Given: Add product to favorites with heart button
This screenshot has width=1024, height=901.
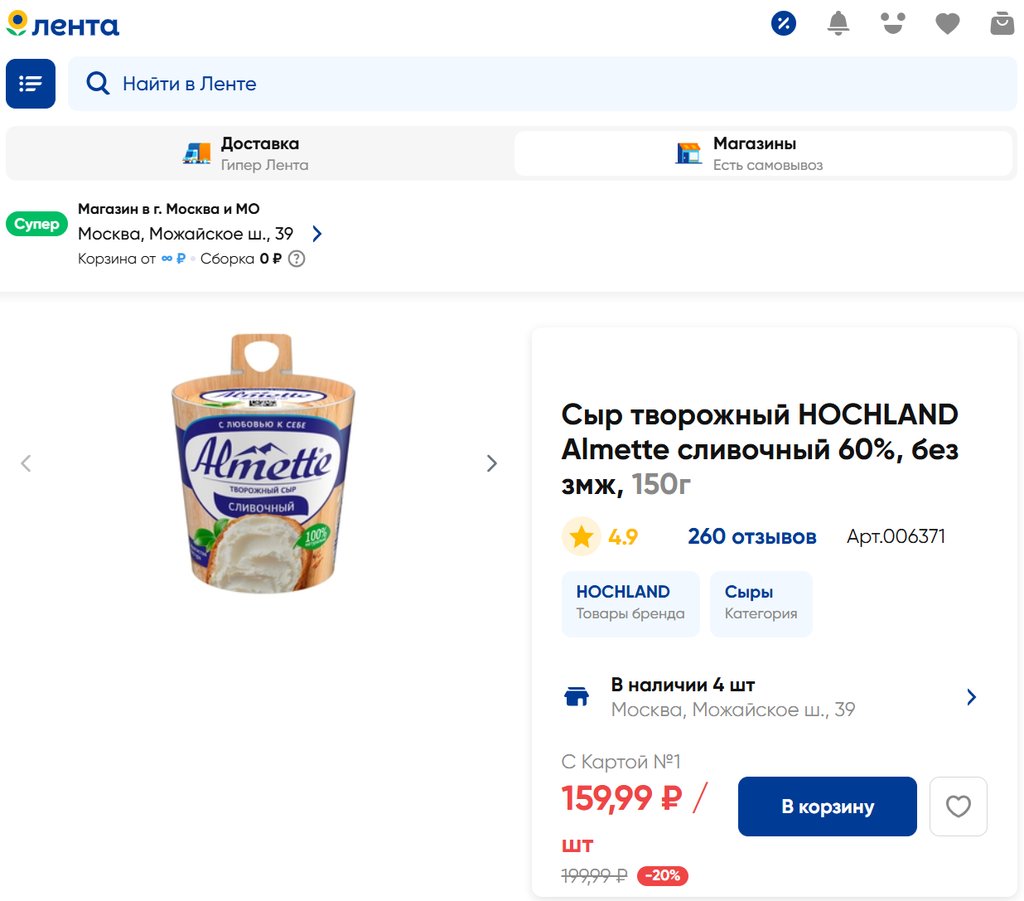Looking at the screenshot, I should click(958, 806).
